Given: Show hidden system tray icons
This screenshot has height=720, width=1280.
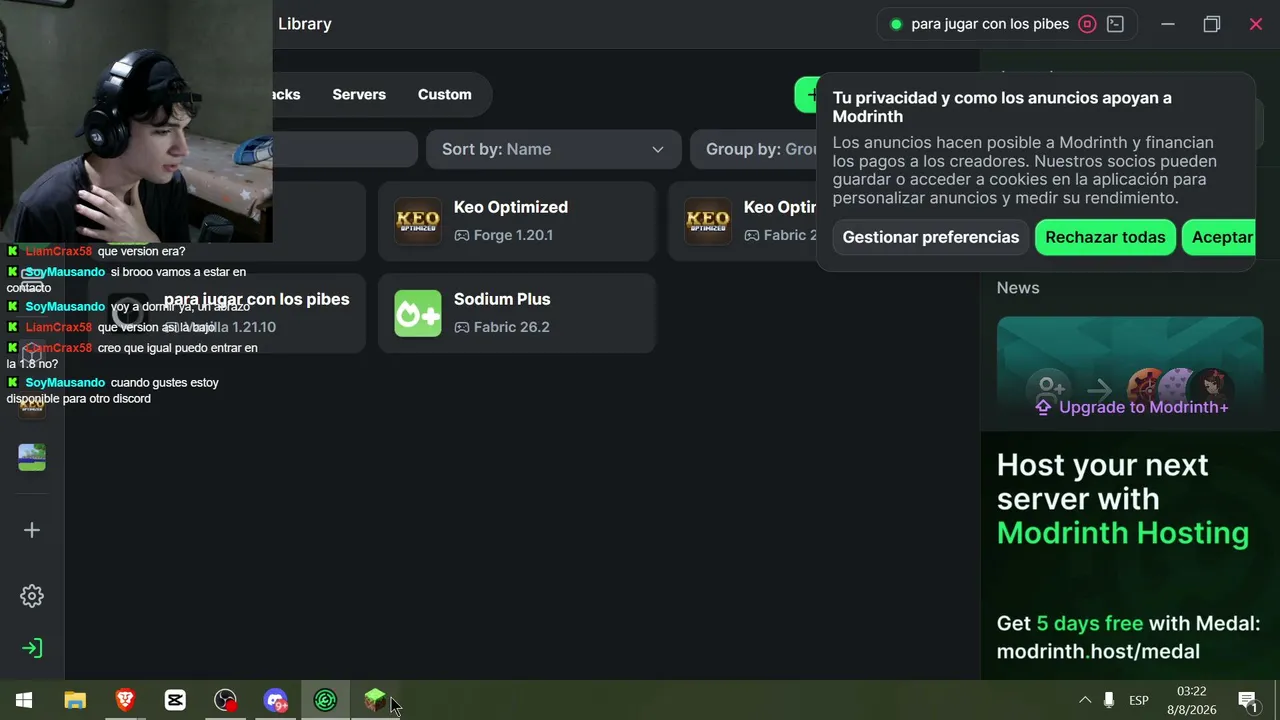Looking at the screenshot, I should pos(1085,700).
